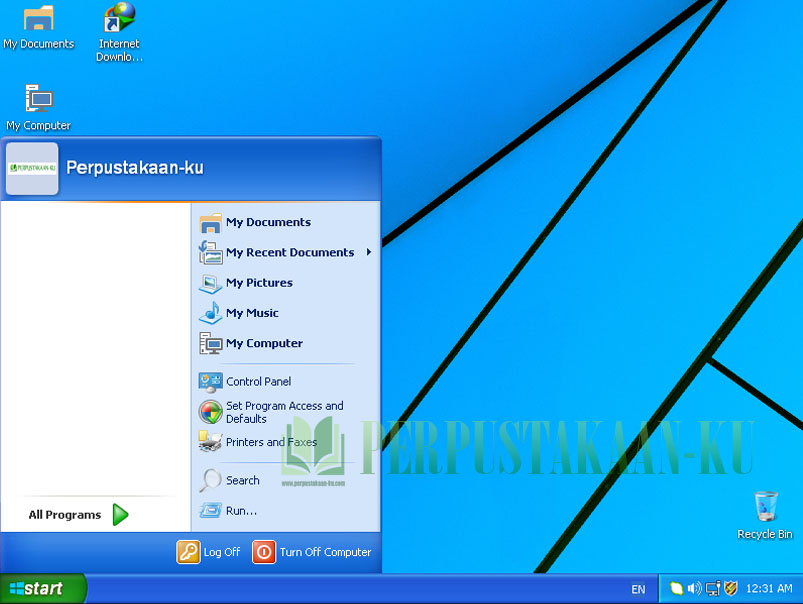Expand All Programs green arrow
The width and height of the screenshot is (803, 604).
(x=120, y=515)
